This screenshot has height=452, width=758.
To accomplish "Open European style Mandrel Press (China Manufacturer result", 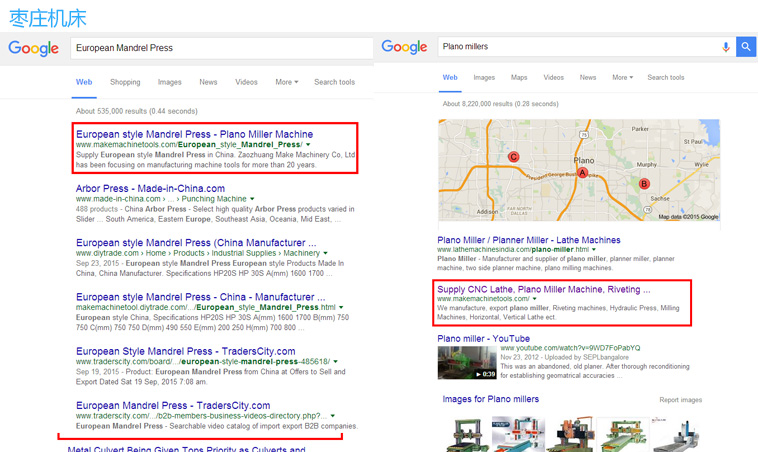I will pyautogui.click(x=196, y=243).
